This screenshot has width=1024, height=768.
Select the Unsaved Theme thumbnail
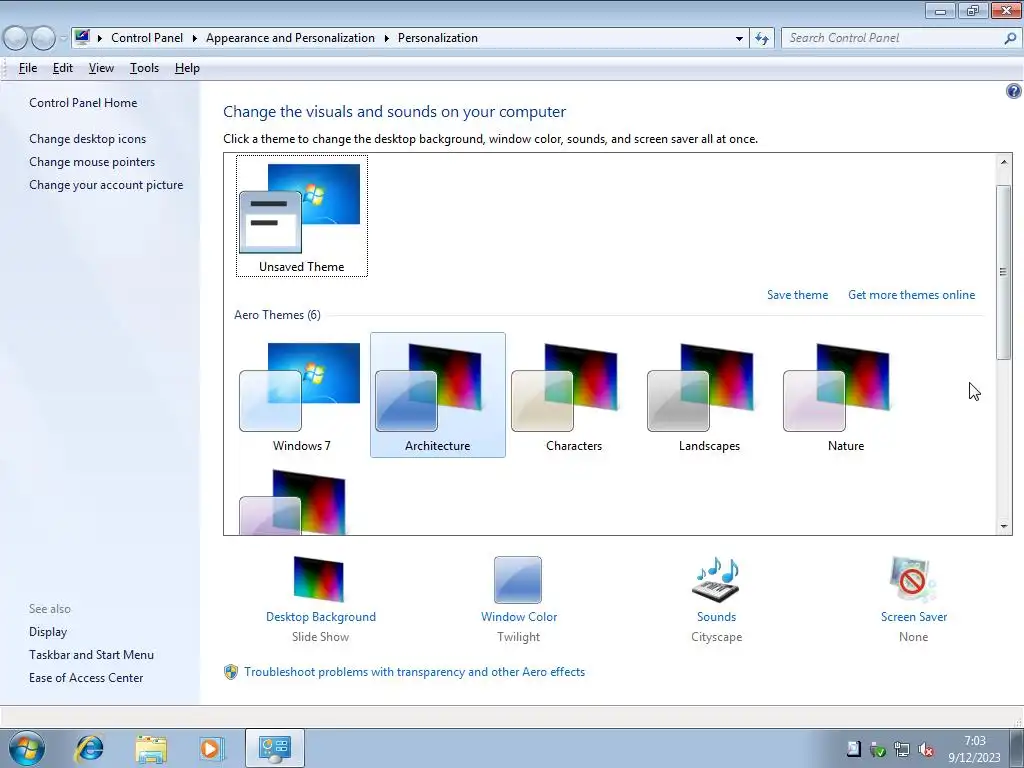[x=302, y=216]
